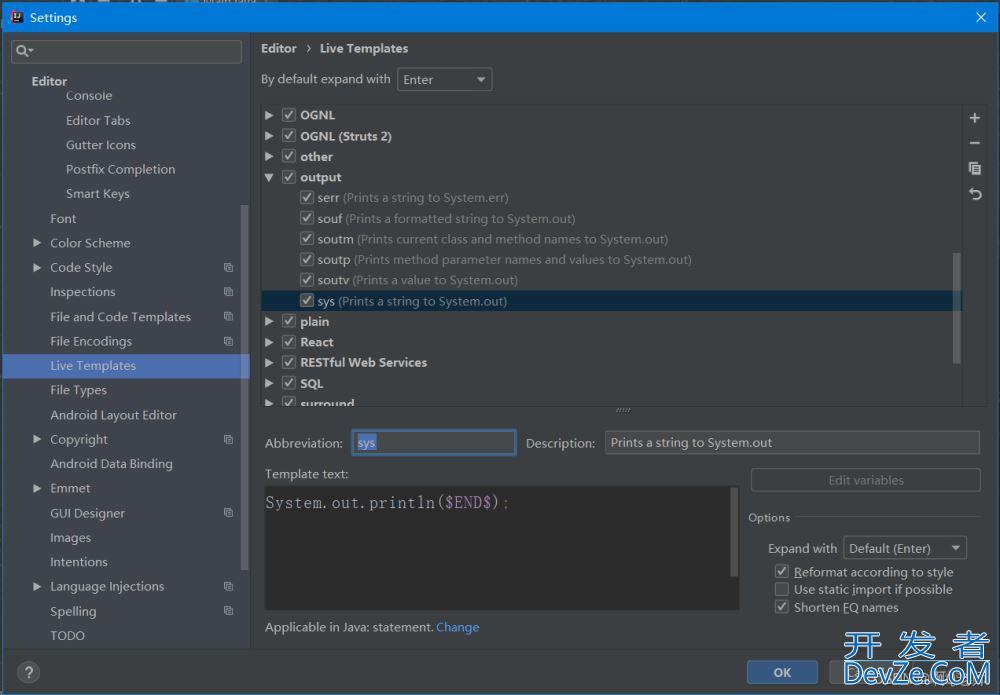Click the Change link for applicable contexts

(457, 627)
